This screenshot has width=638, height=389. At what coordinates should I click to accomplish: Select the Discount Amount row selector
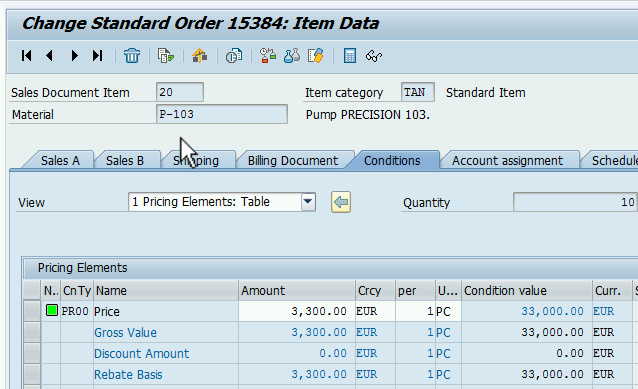tap(32, 353)
